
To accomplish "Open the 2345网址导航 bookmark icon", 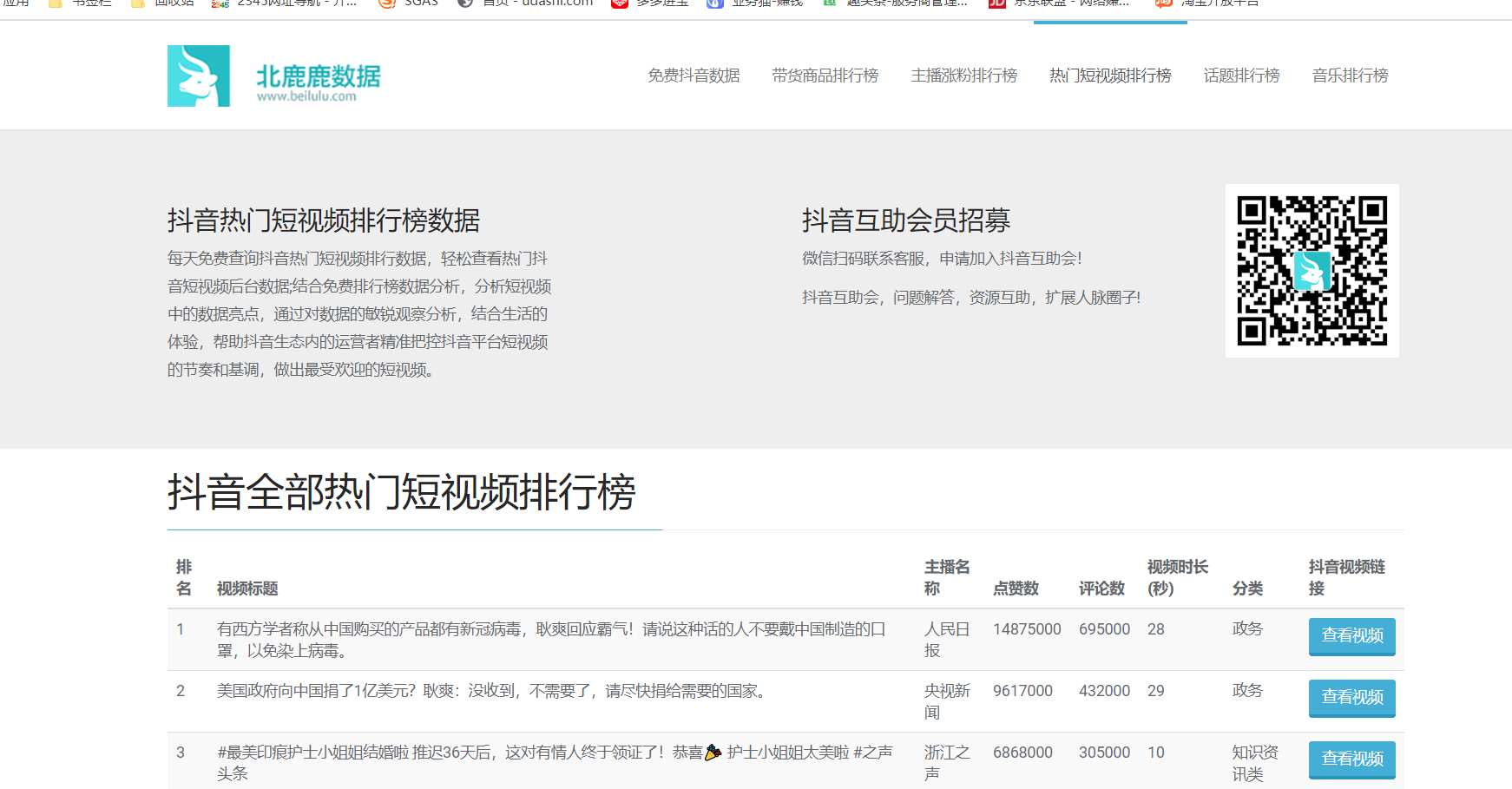I will (220, 3).
